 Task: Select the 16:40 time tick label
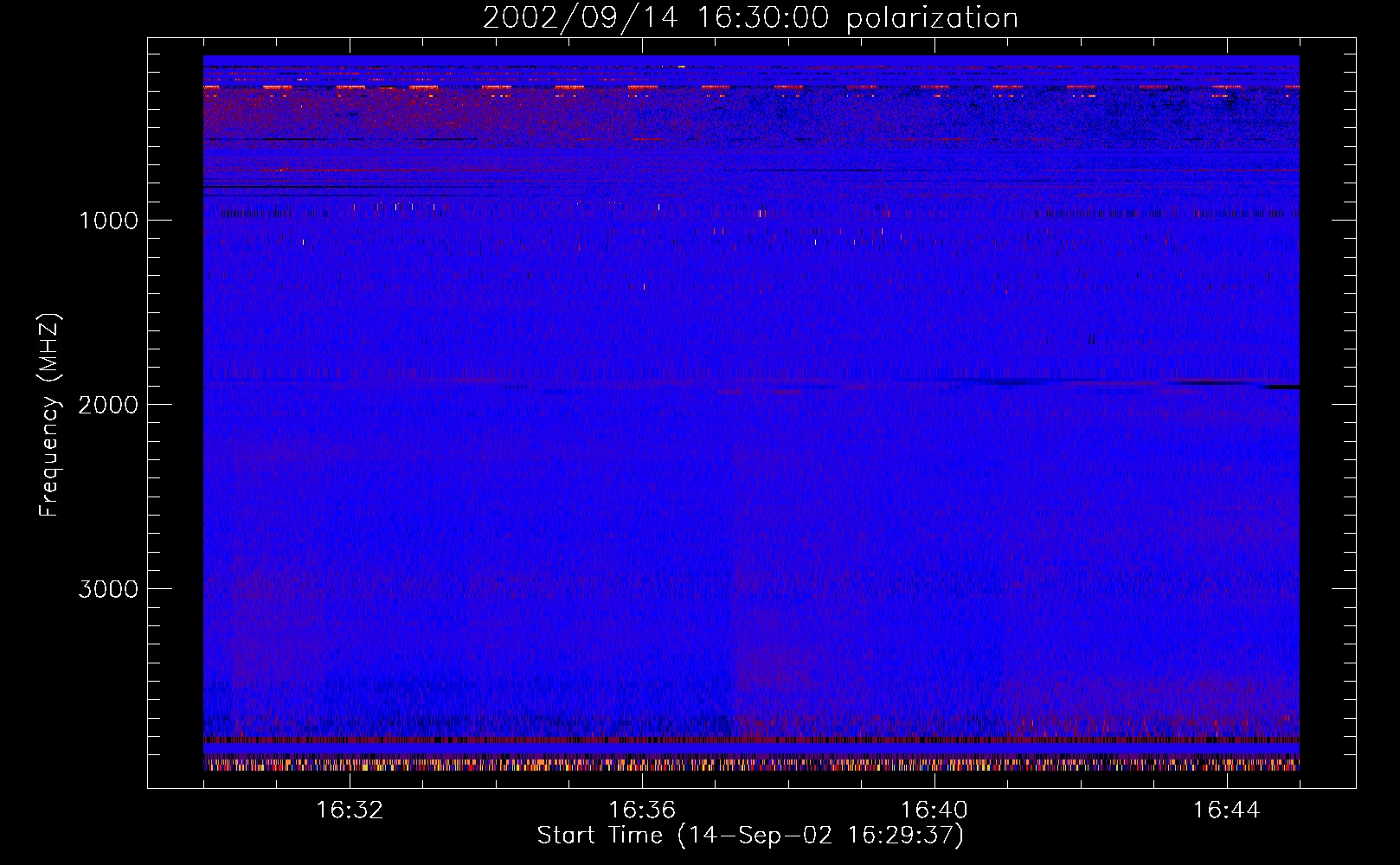pyautogui.click(x=934, y=811)
